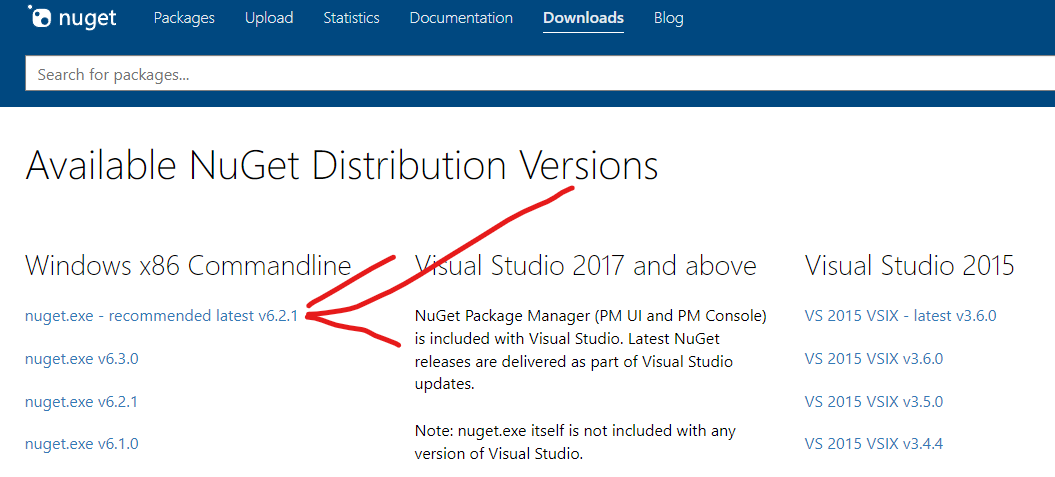Open the Documentation link in navbar

coord(461,18)
